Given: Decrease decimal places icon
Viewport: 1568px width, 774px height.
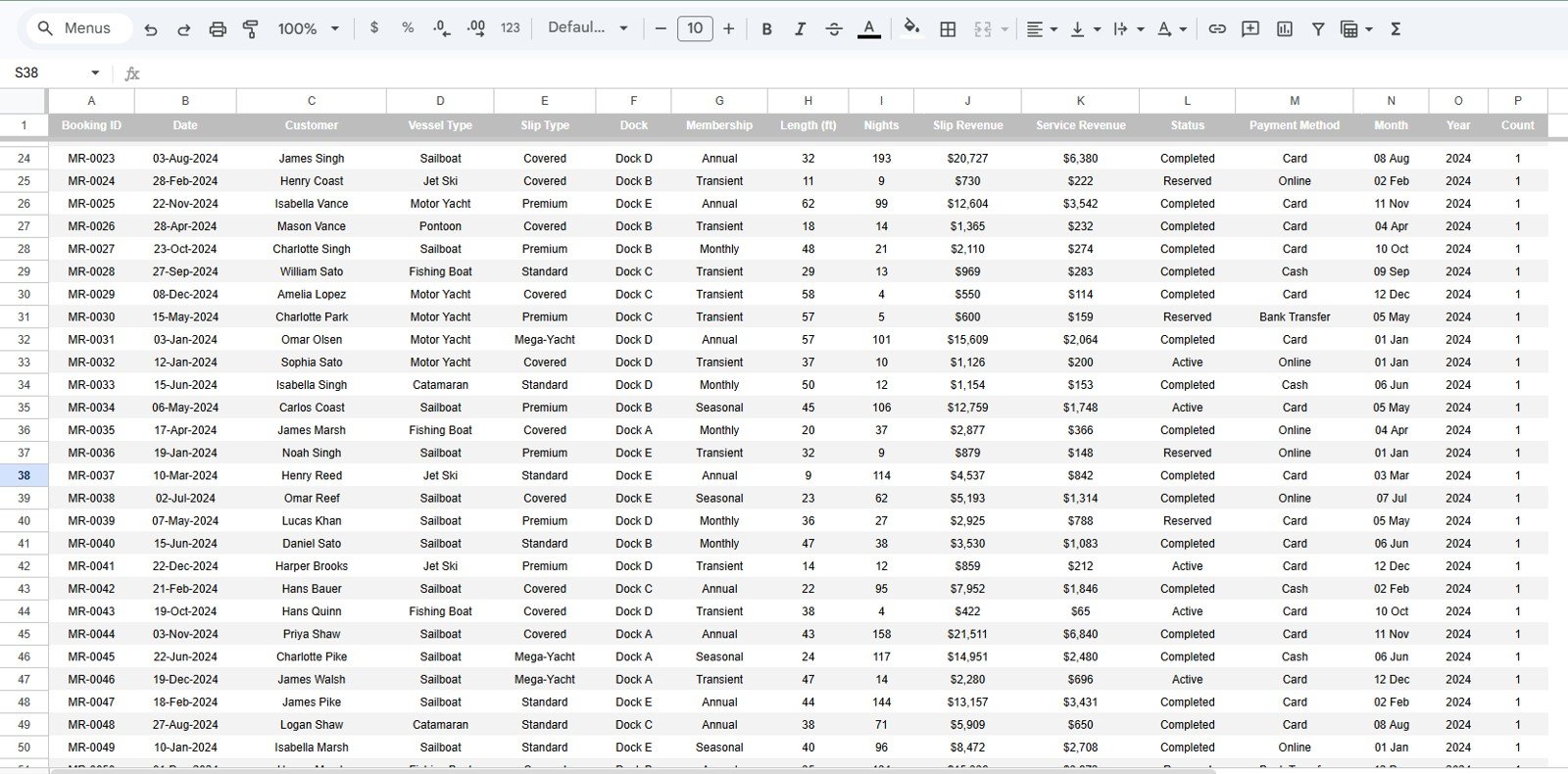Looking at the screenshot, I should pos(442,28).
